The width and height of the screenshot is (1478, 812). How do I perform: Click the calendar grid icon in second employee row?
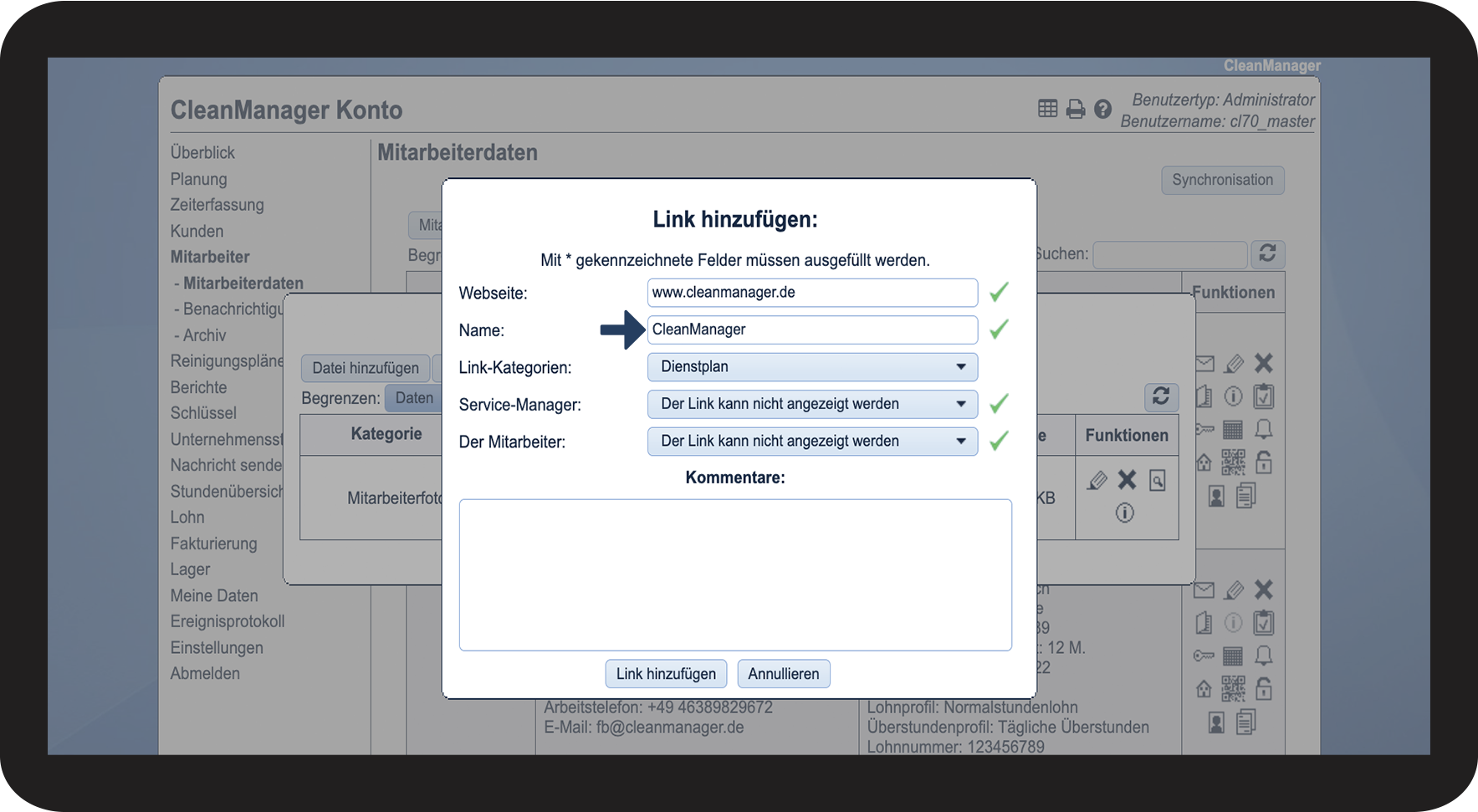tap(1233, 656)
